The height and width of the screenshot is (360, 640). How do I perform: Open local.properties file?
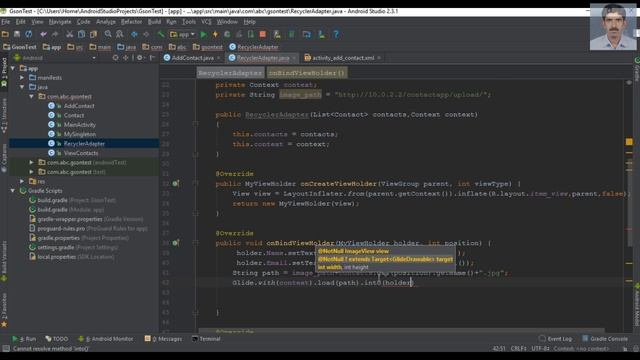pos(56,257)
